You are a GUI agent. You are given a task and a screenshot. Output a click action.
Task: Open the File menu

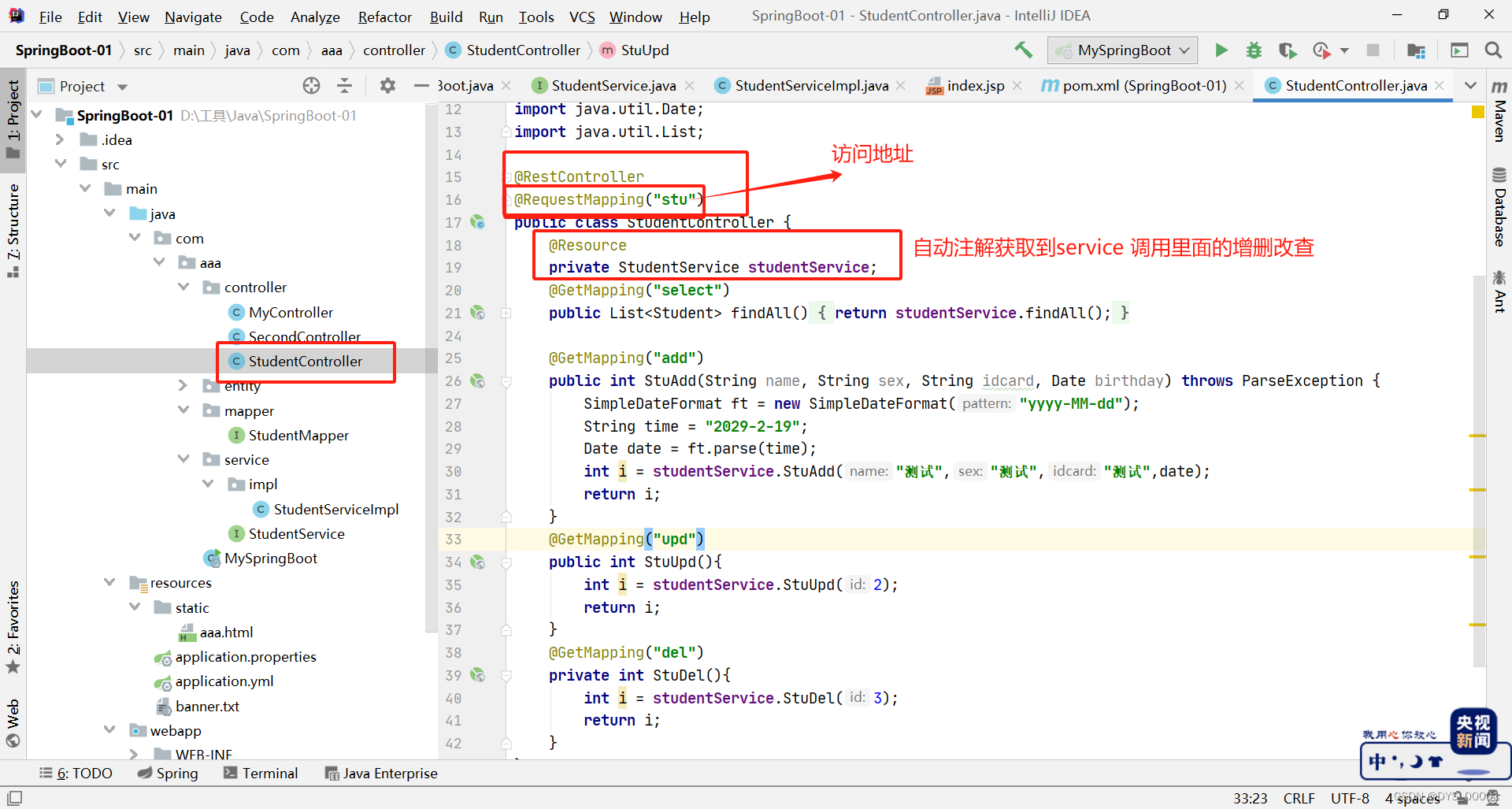pyautogui.click(x=50, y=17)
